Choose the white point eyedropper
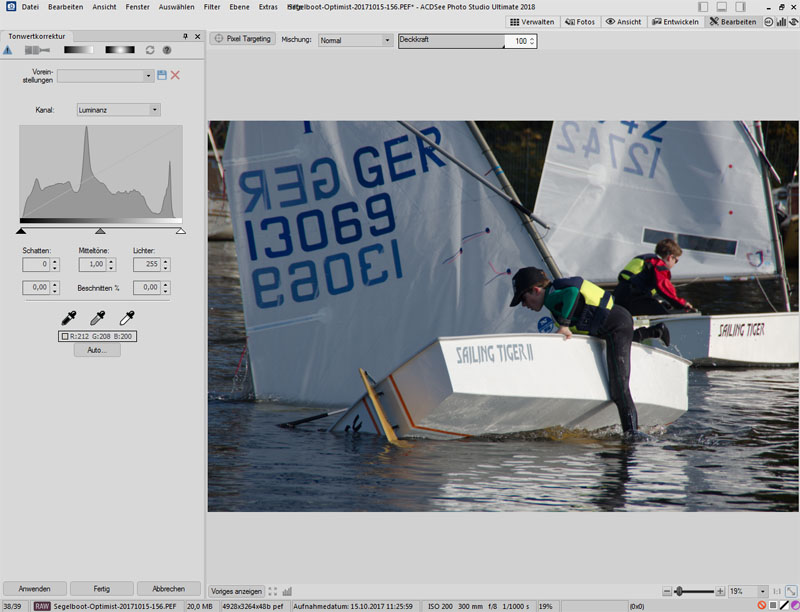800x612 pixels. [126, 318]
